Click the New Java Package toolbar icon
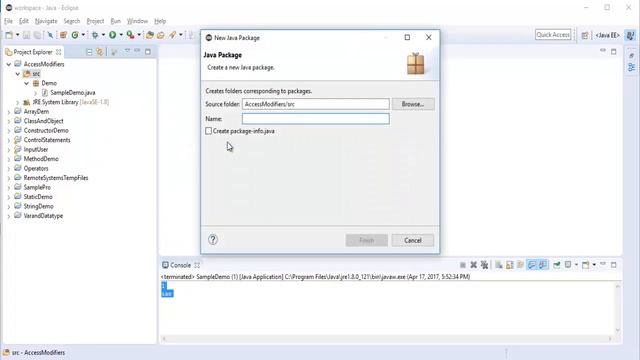The image size is (640, 360). tap(63, 35)
